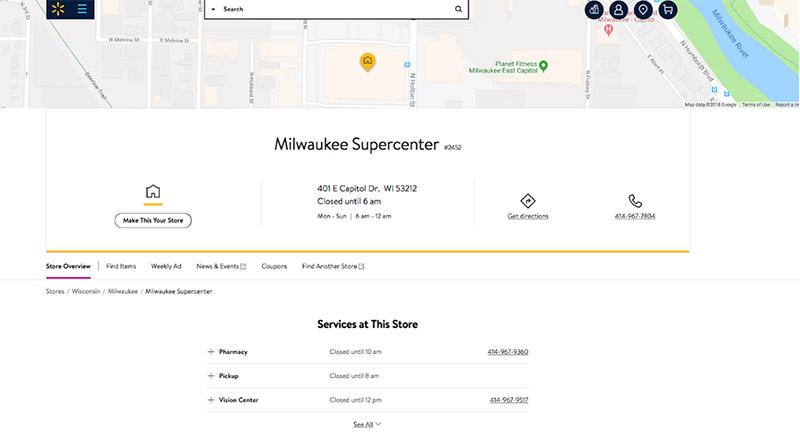Open the account profile icon

[618, 10]
